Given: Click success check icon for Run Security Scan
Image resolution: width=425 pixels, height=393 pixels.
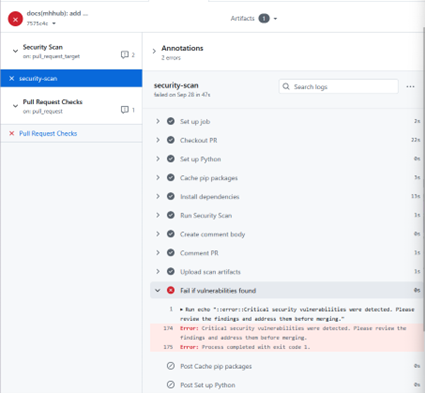Looking at the screenshot, I should pos(171,215).
